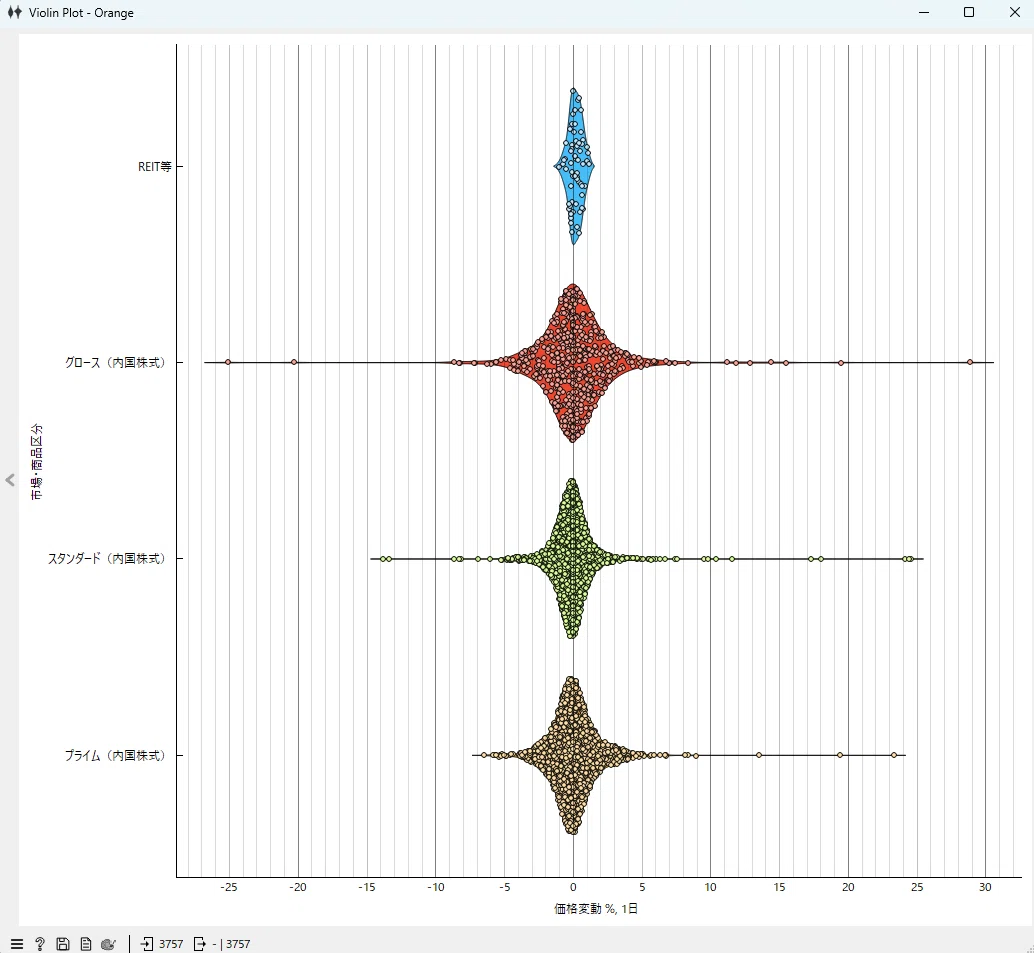Click the プライム（内国株式） label
Viewport: 1034px width, 953px height.
tap(115, 755)
